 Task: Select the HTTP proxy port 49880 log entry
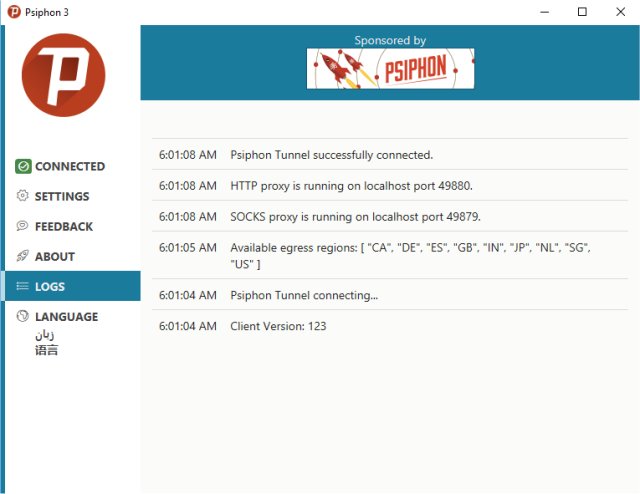(x=390, y=185)
